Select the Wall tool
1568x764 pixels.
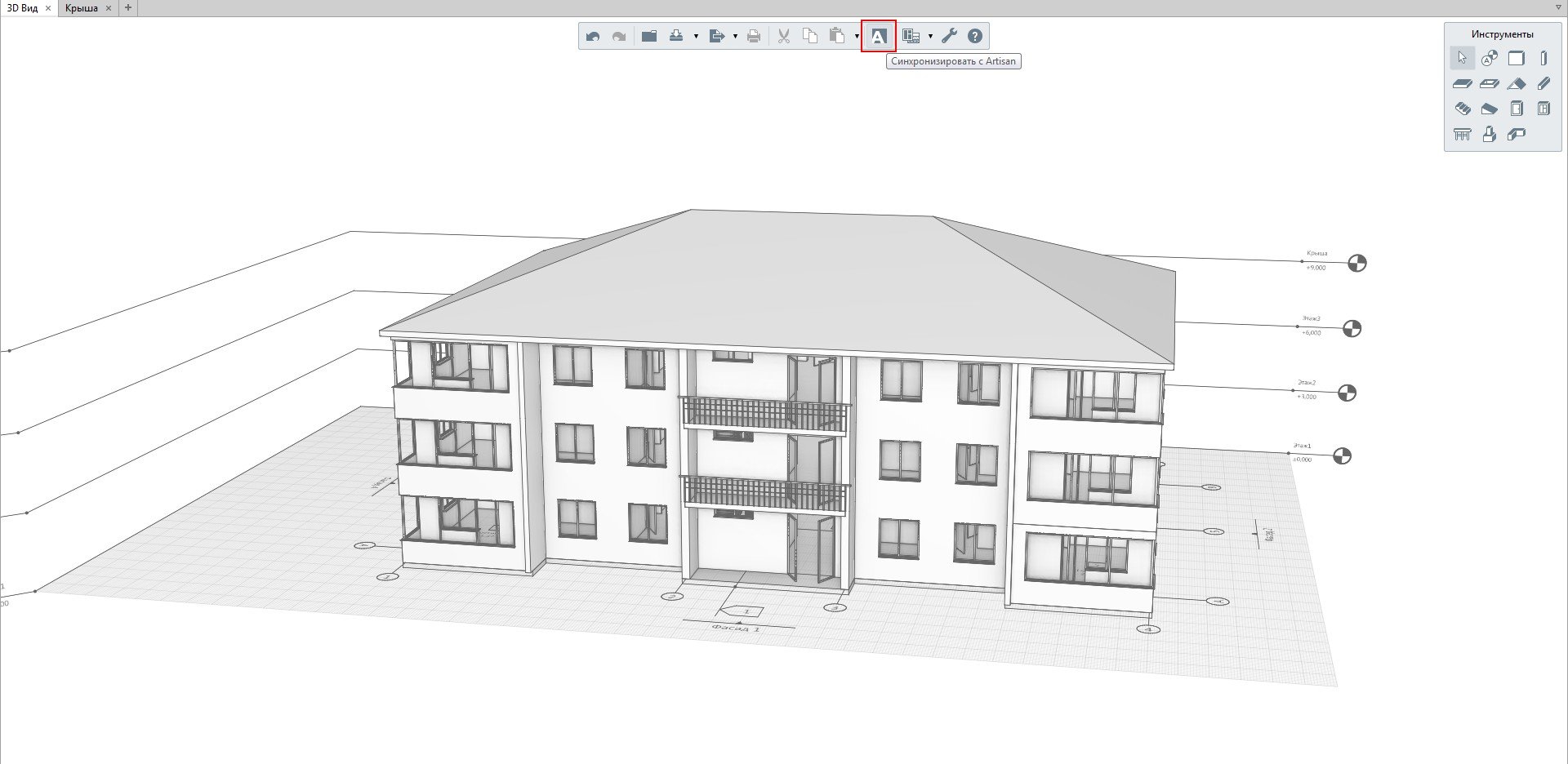coord(1516,58)
